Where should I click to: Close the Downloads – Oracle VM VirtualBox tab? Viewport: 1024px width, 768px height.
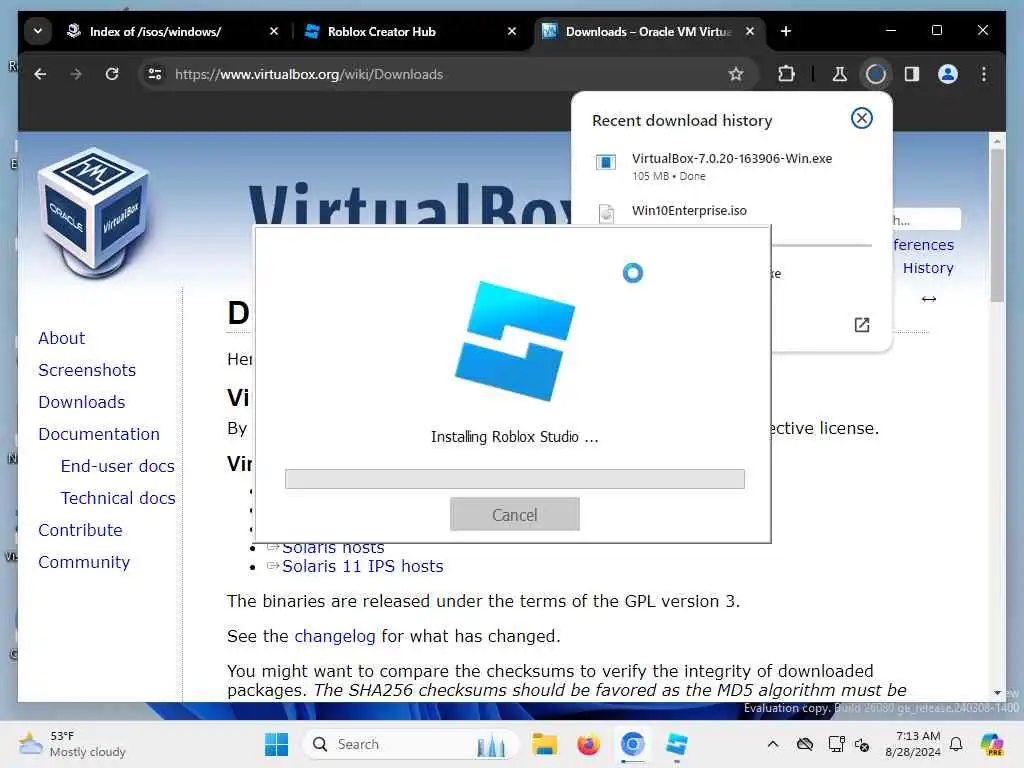pyautogui.click(x=750, y=31)
